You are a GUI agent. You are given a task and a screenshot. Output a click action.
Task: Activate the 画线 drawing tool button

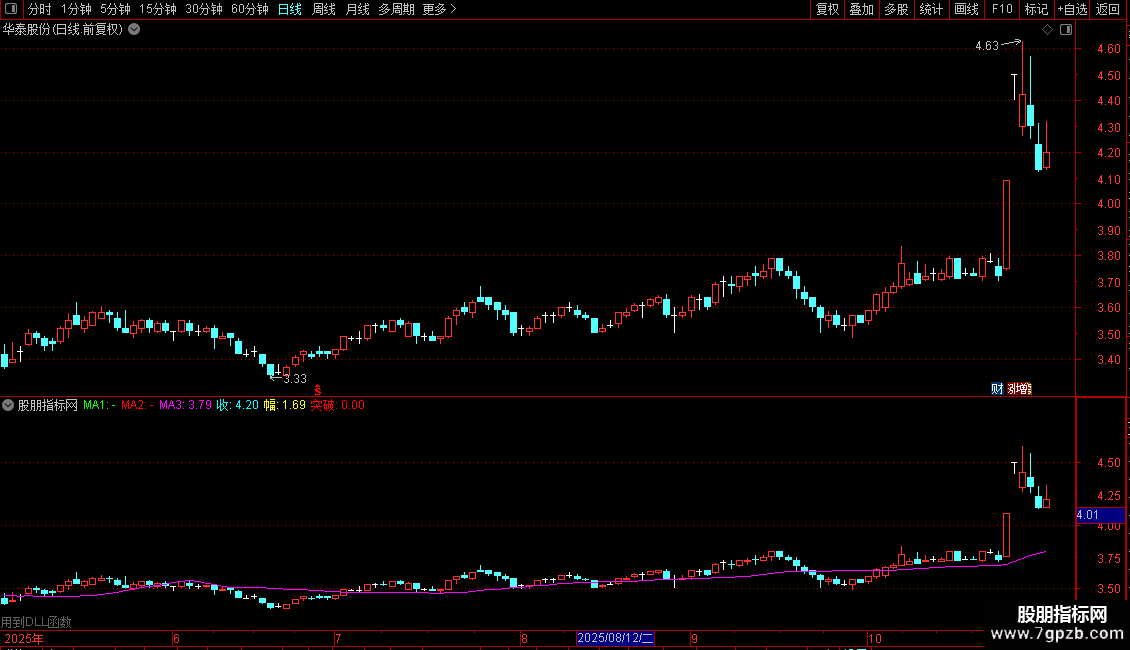pos(966,9)
